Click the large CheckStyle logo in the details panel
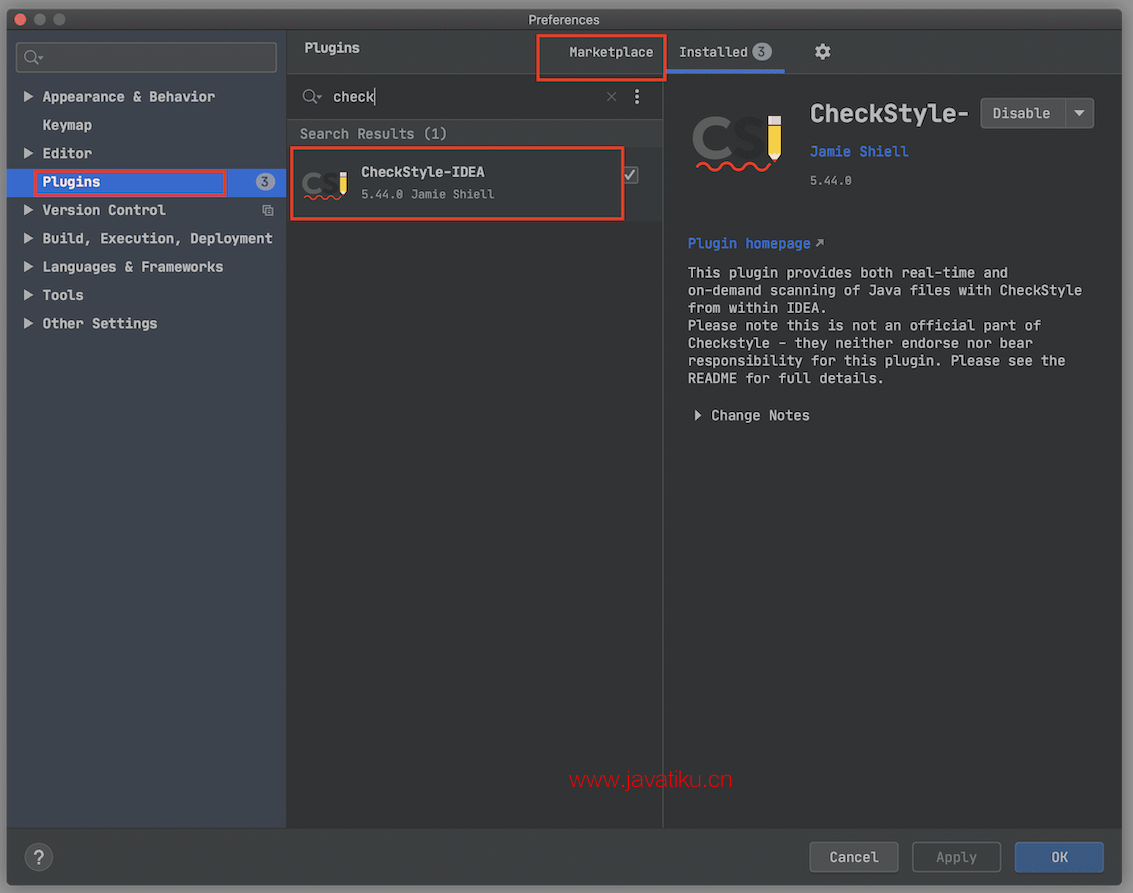Image resolution: width=1133 pixels, height=893 pixels. [x=737, y=142]
